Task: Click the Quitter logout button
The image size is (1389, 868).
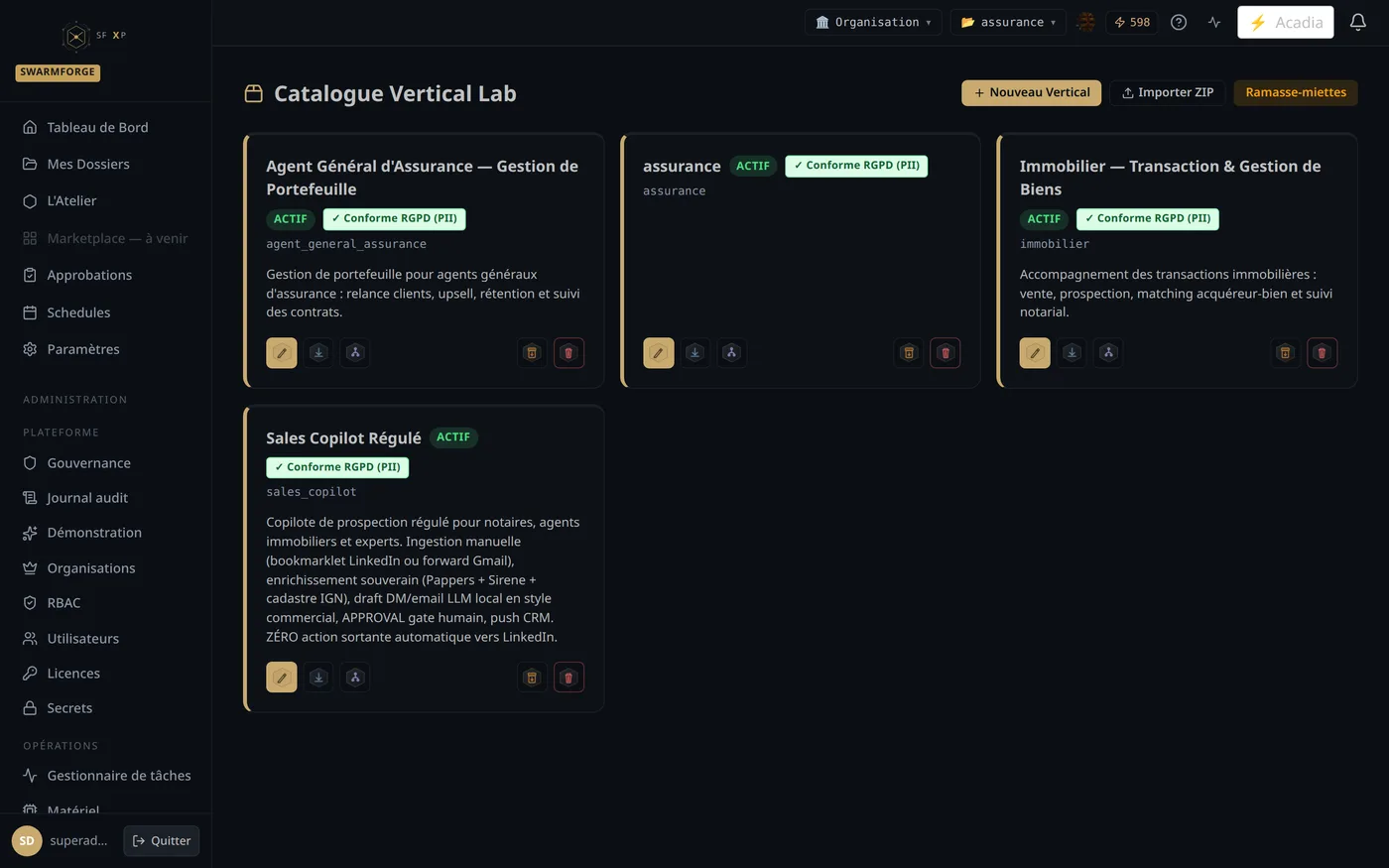Action: coord(162,840)
